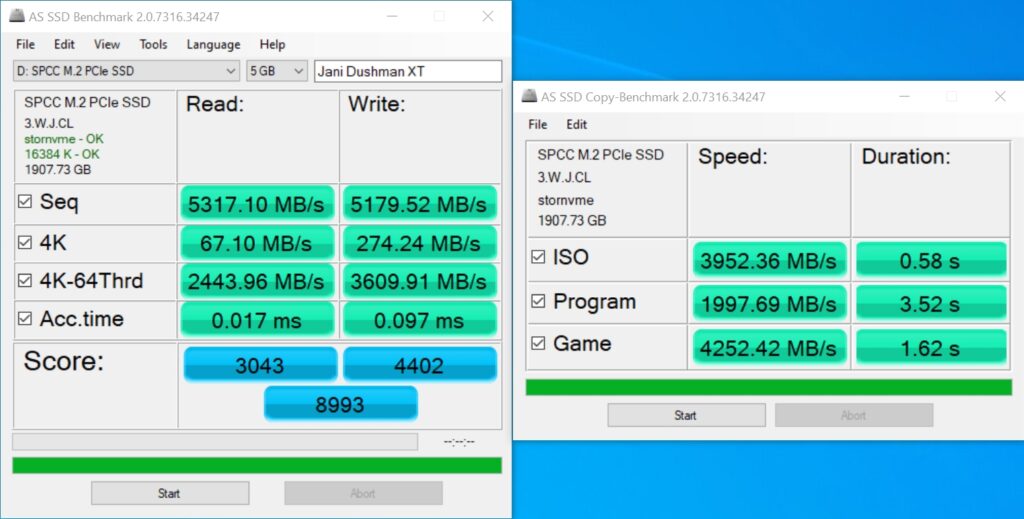Image resolution: width=1024 pixels, height=519 pixels.
Task: Click 4K-64Thrd read result 2443.96 MB/s
Action: (257, 281)
